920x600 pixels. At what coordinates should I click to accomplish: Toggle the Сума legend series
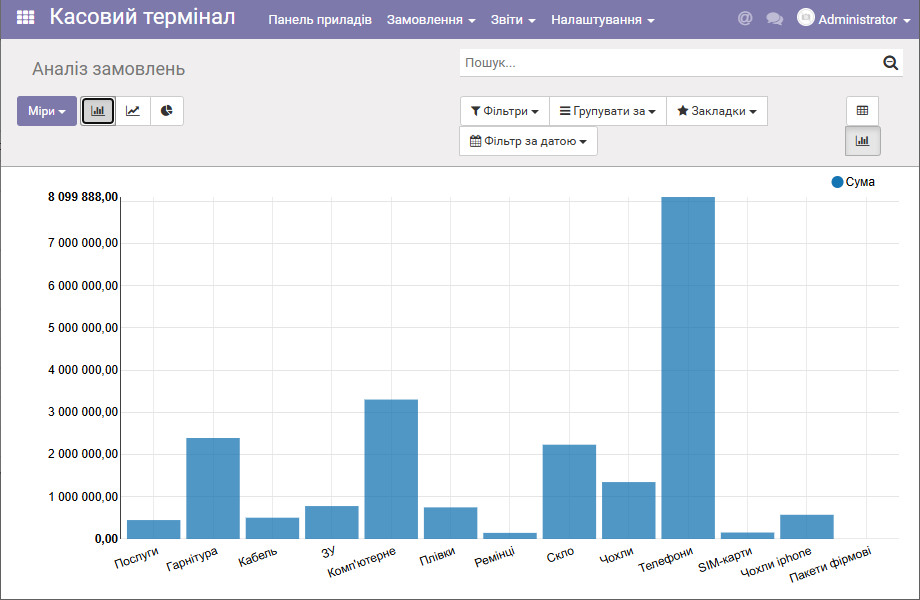pyautogui.click(x=853, y=182)
